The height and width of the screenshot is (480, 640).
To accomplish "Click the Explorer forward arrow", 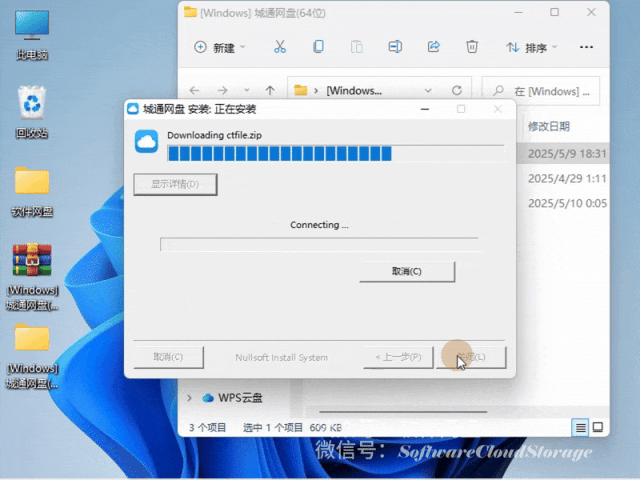I will coord(222,90).
